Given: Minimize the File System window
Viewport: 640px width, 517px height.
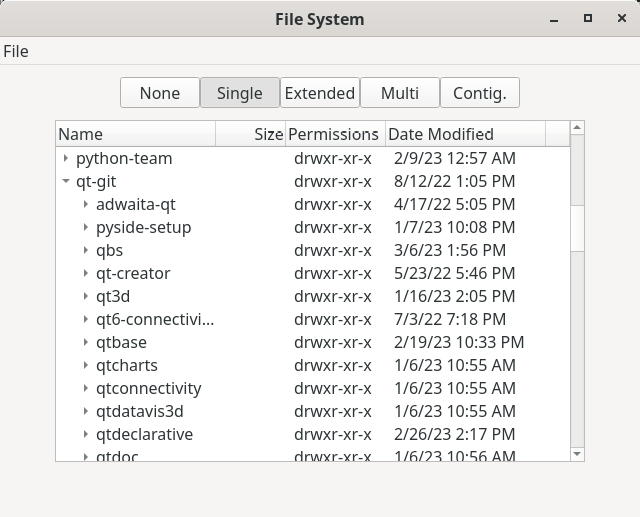Looking at the screenshot, I should 554,19.
